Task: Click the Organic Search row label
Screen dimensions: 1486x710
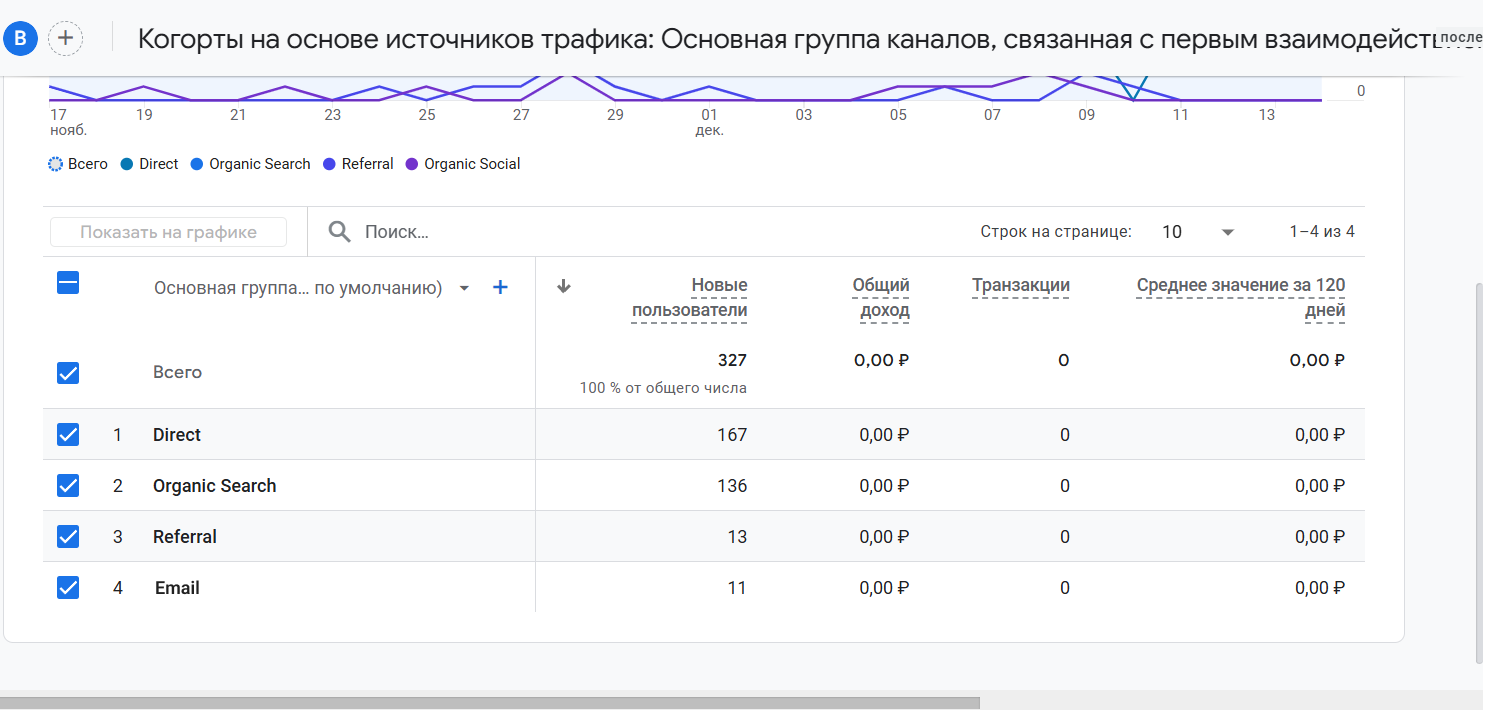Action: click(x=214, y=486)
